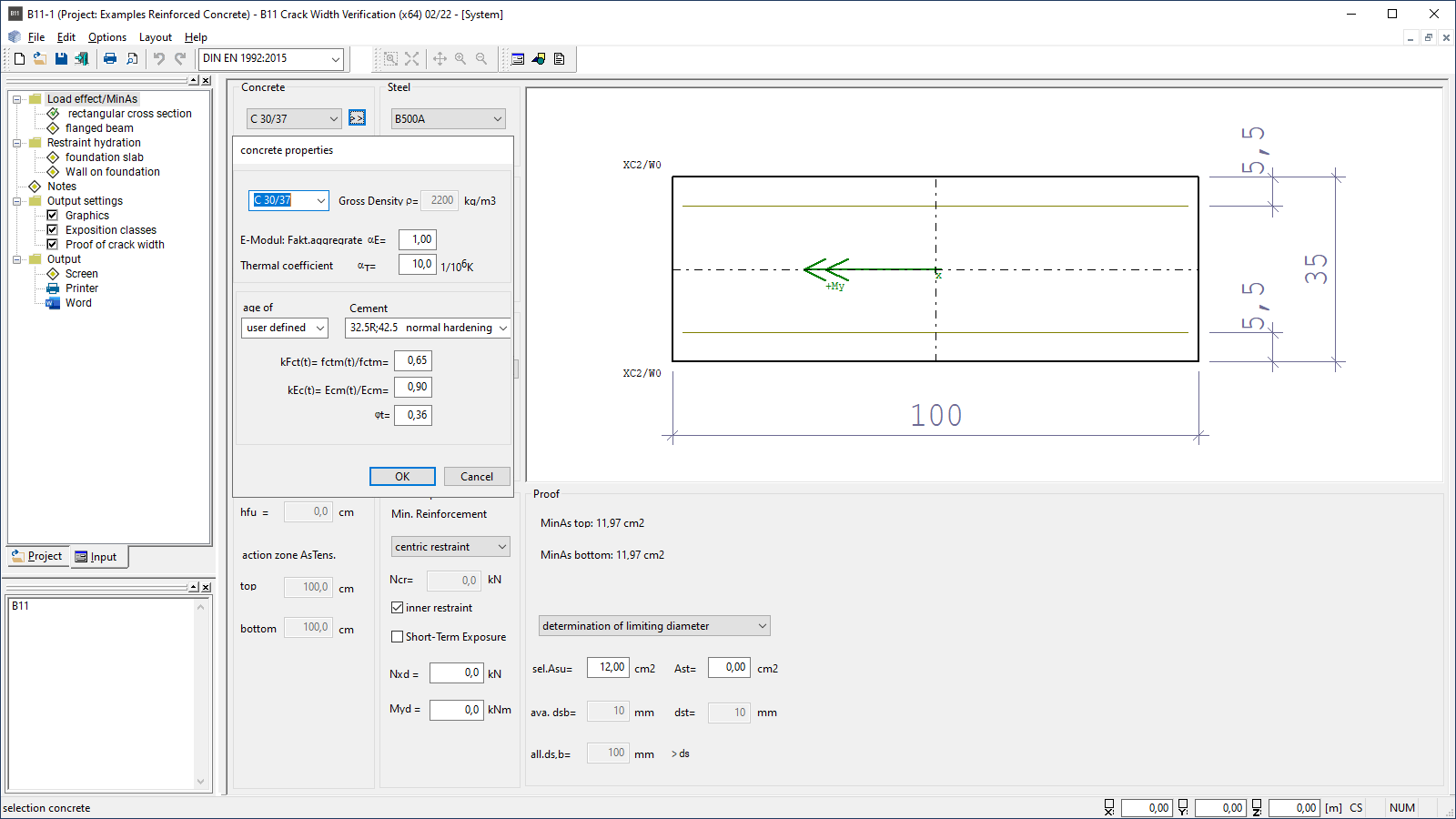Screen dimensions: 1456x819
Task: Redo action using the toolbar arrow
Action: [180, 58]
